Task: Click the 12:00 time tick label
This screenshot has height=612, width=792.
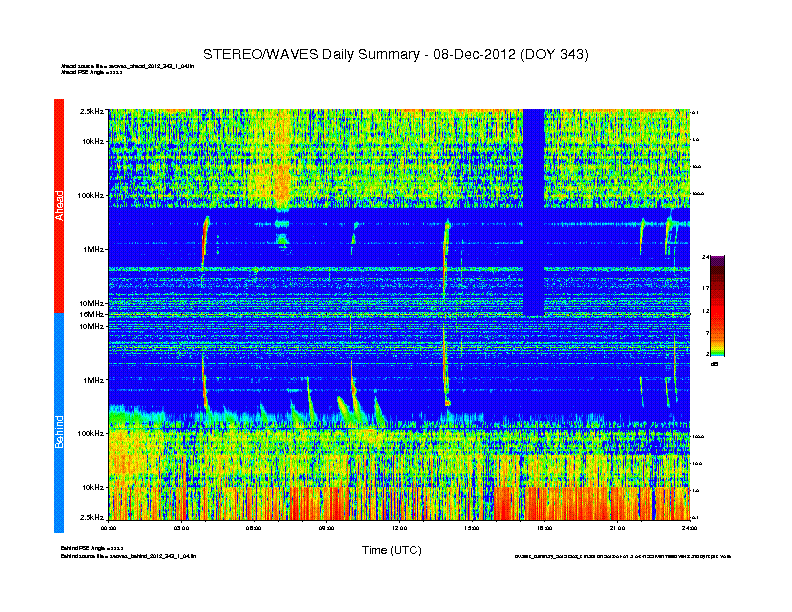Action: [399, 527]
